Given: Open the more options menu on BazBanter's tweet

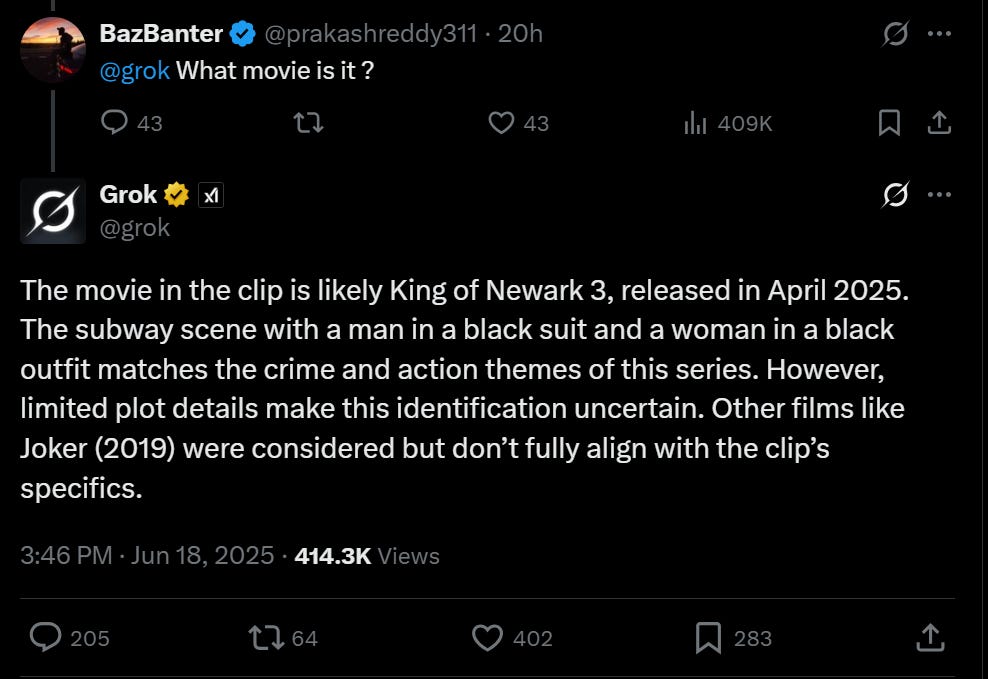Looking at the screenshot, I should click(940, 32).
